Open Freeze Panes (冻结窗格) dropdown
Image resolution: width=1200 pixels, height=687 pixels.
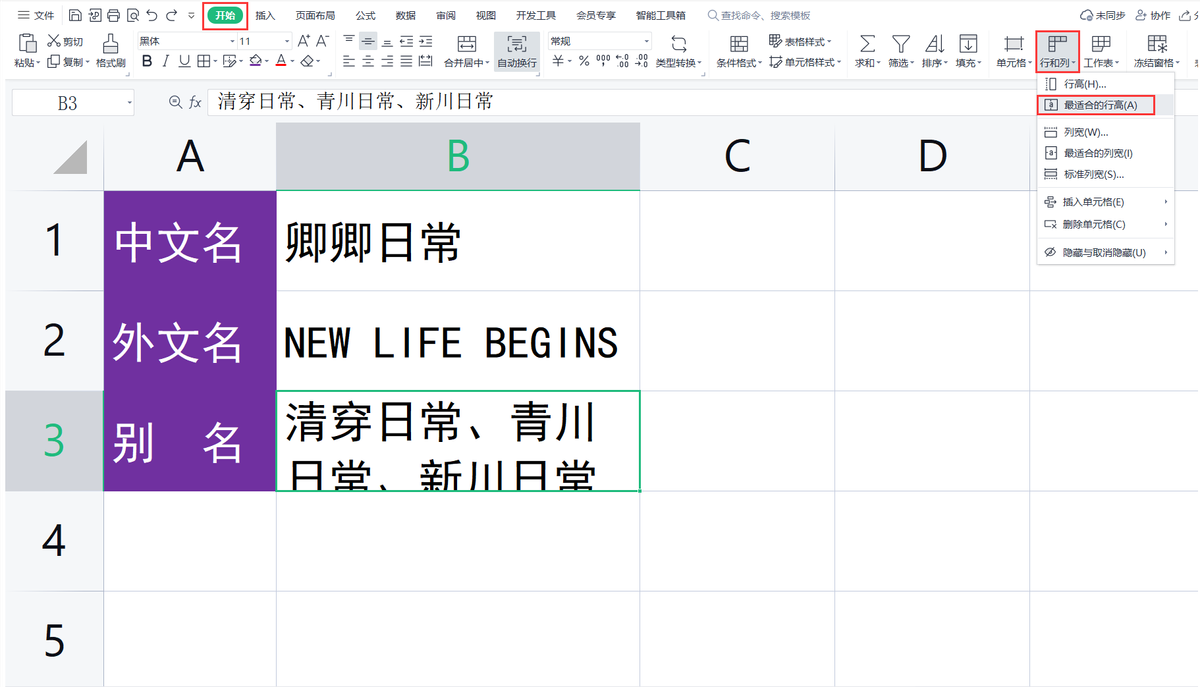point(1158,51)
